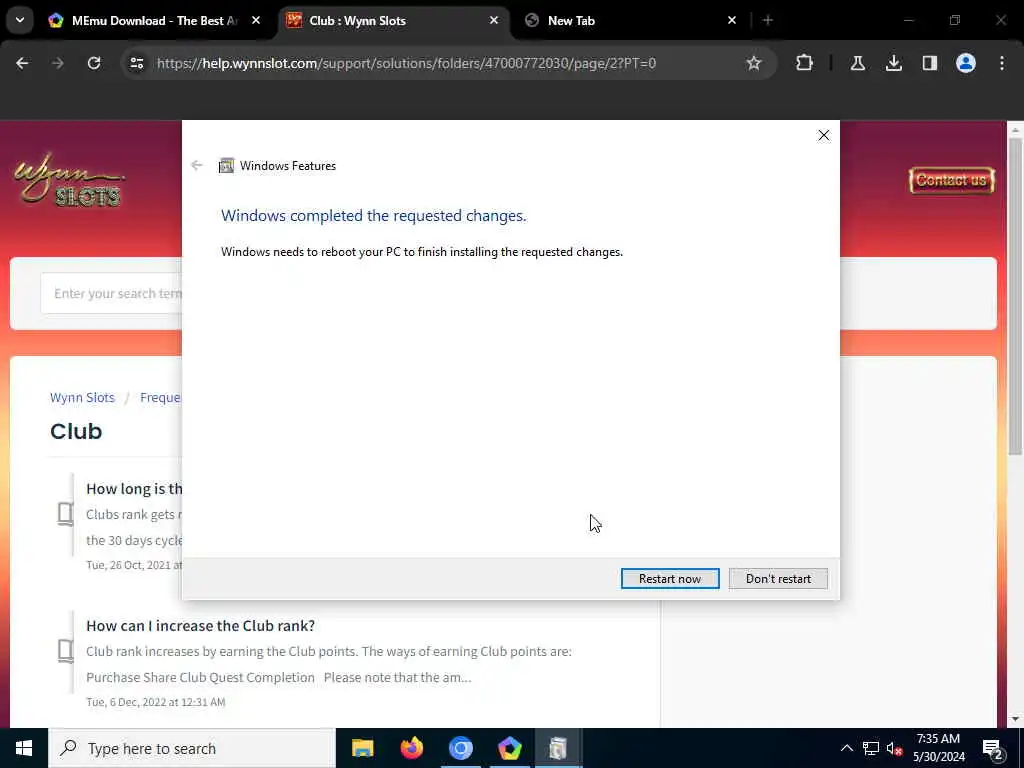The height and width of the screenshot is (768, 1024).
Task: Open MEmu app from the taskbar
Action: point(509,748)
